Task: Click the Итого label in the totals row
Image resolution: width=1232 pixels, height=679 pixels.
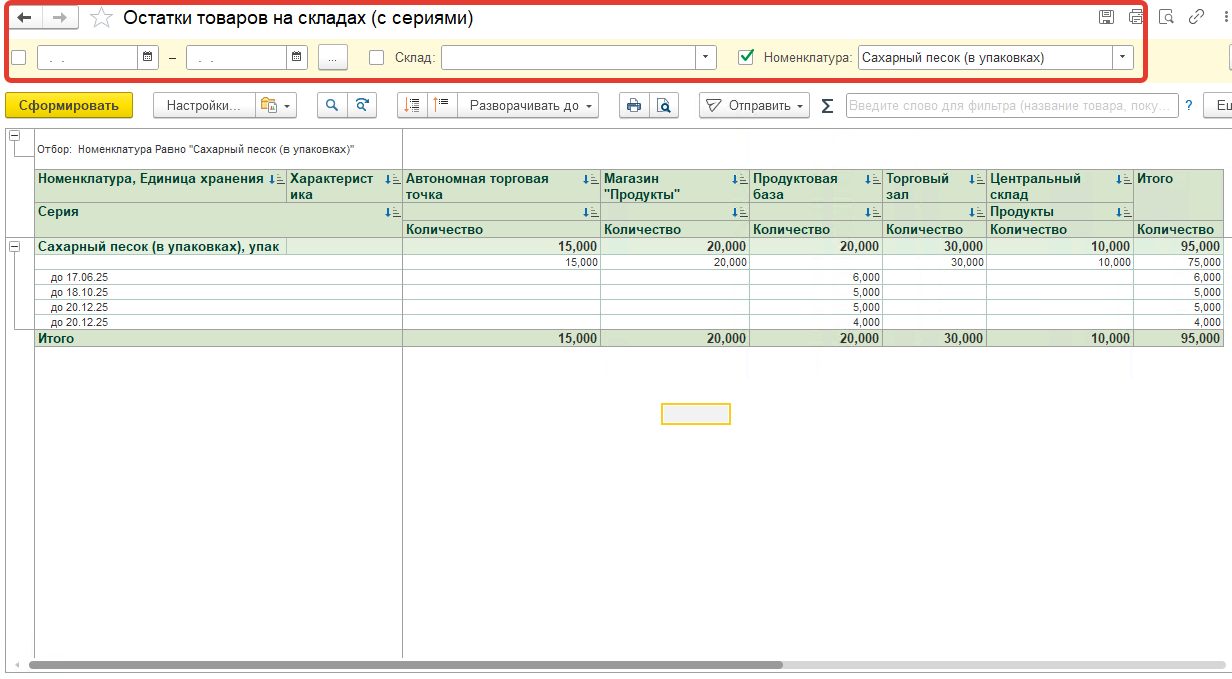Action: (56, 339)
